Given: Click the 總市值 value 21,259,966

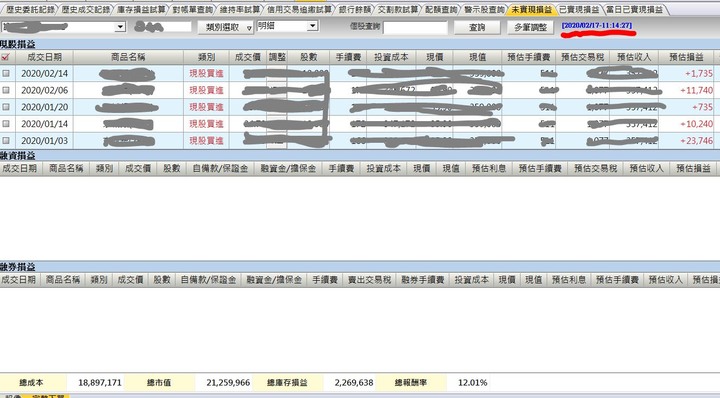Looking at the screenshot, I should point(228,382).
